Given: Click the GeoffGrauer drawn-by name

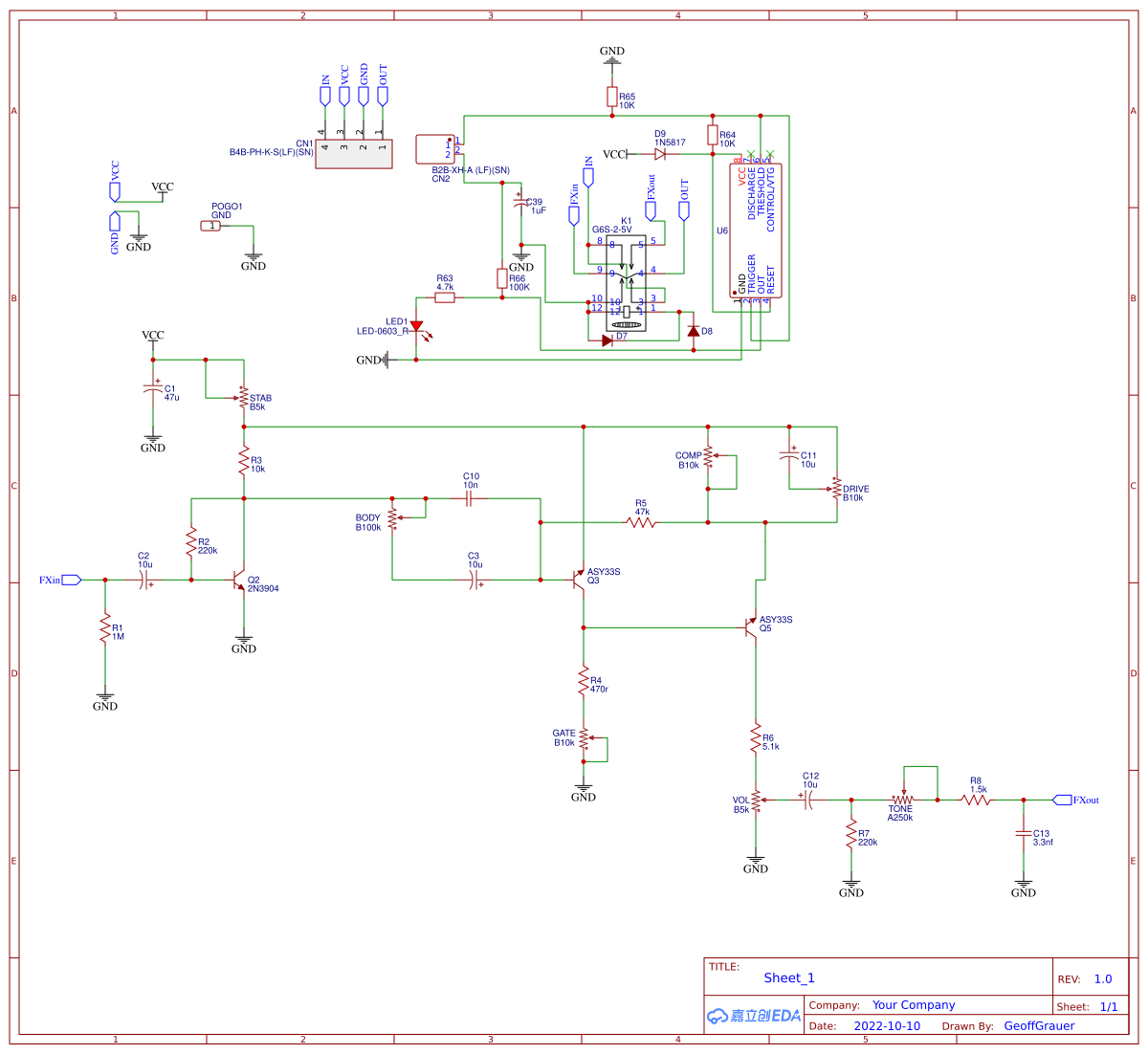Looking at the screenshot, I should 1040,1025.
